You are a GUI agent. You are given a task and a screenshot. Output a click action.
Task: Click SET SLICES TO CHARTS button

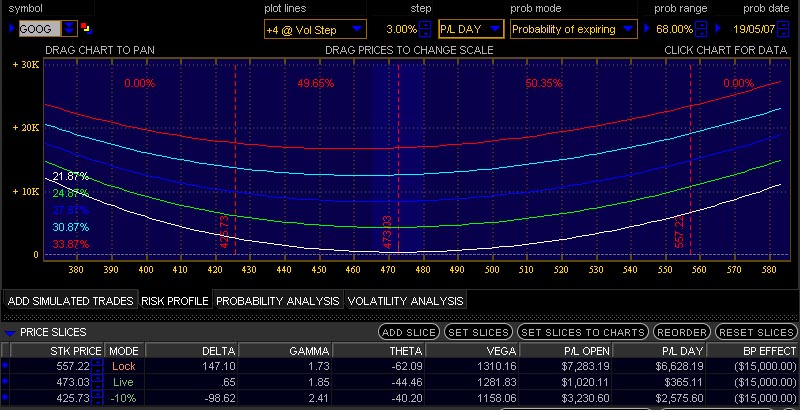point(583,332)
